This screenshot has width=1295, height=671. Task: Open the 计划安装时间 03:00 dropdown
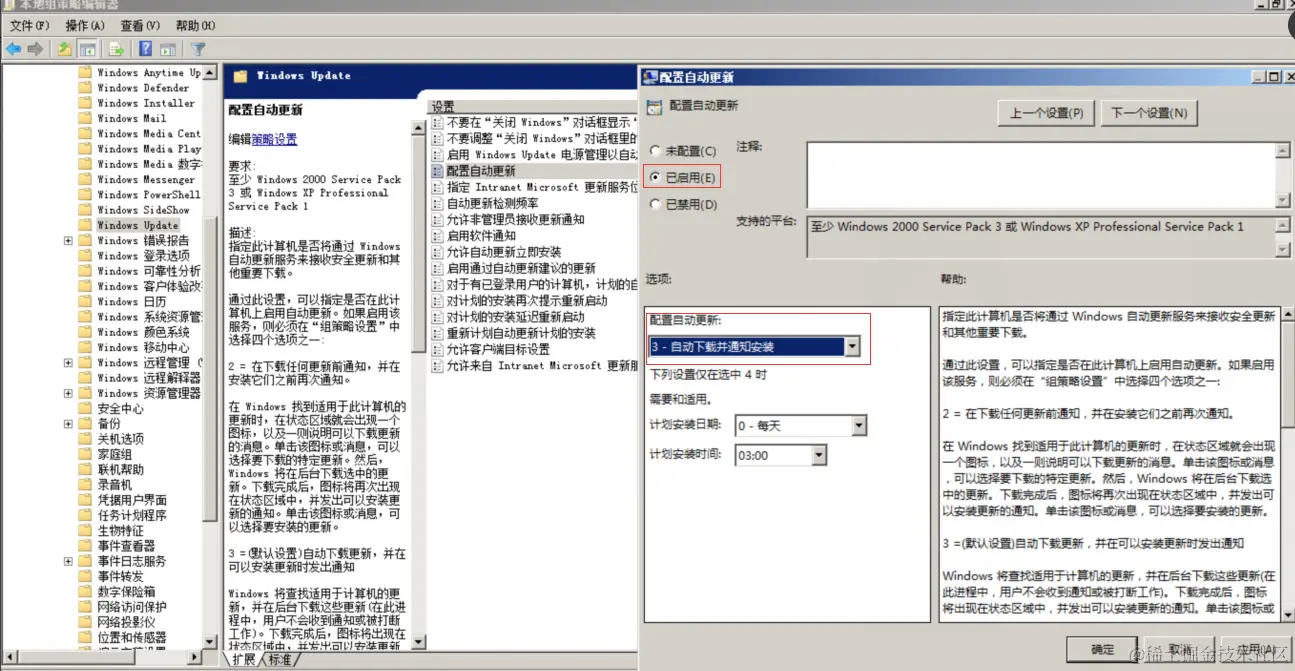tap(819, 456)
